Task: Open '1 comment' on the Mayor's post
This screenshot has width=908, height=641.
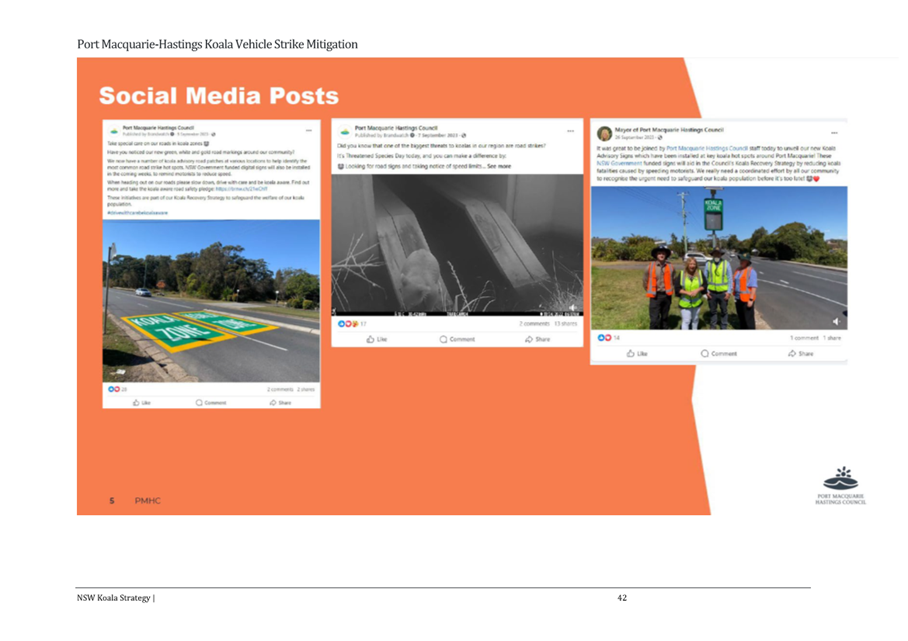Action: 804,338
